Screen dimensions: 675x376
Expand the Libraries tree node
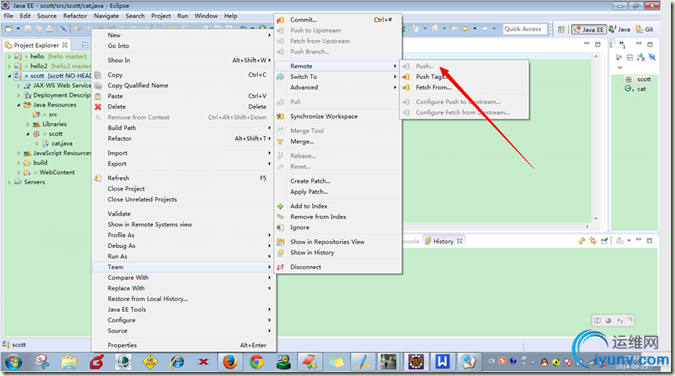pyautogui.click(x=28, y=124)
